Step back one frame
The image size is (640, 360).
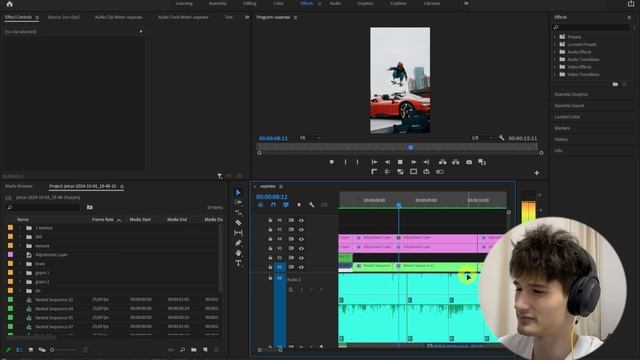(x=387, y=162)
